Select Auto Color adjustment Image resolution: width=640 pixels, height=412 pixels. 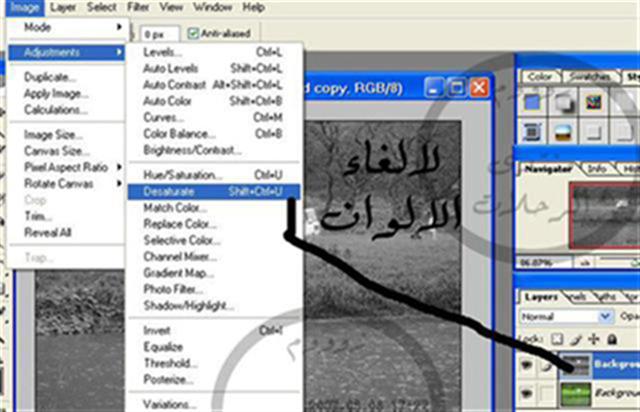point(214,101)
